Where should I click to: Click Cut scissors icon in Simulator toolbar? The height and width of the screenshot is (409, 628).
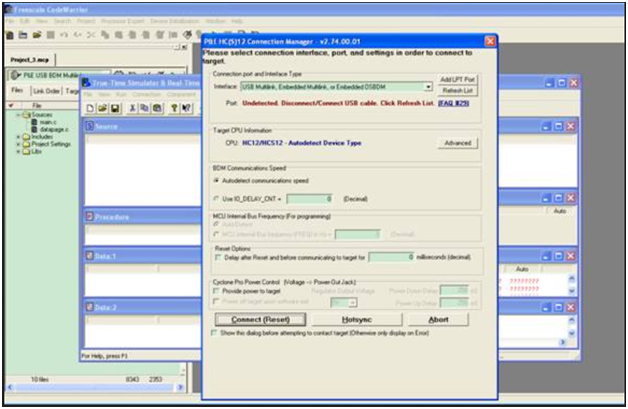132,108
